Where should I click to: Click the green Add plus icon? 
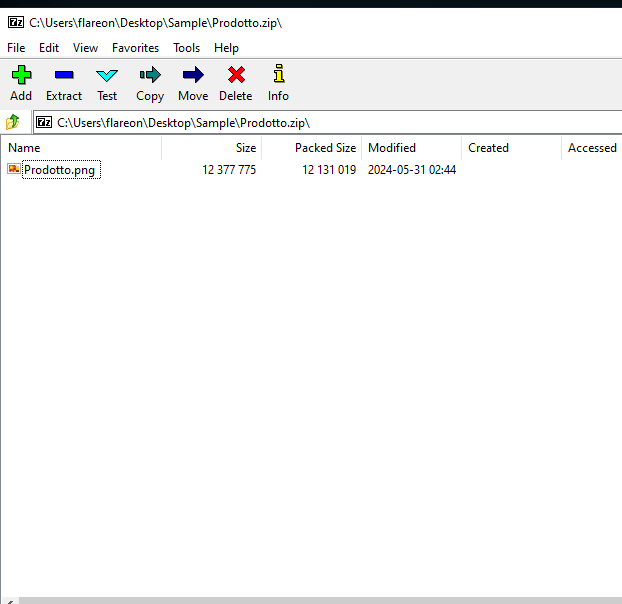point(21,75)
